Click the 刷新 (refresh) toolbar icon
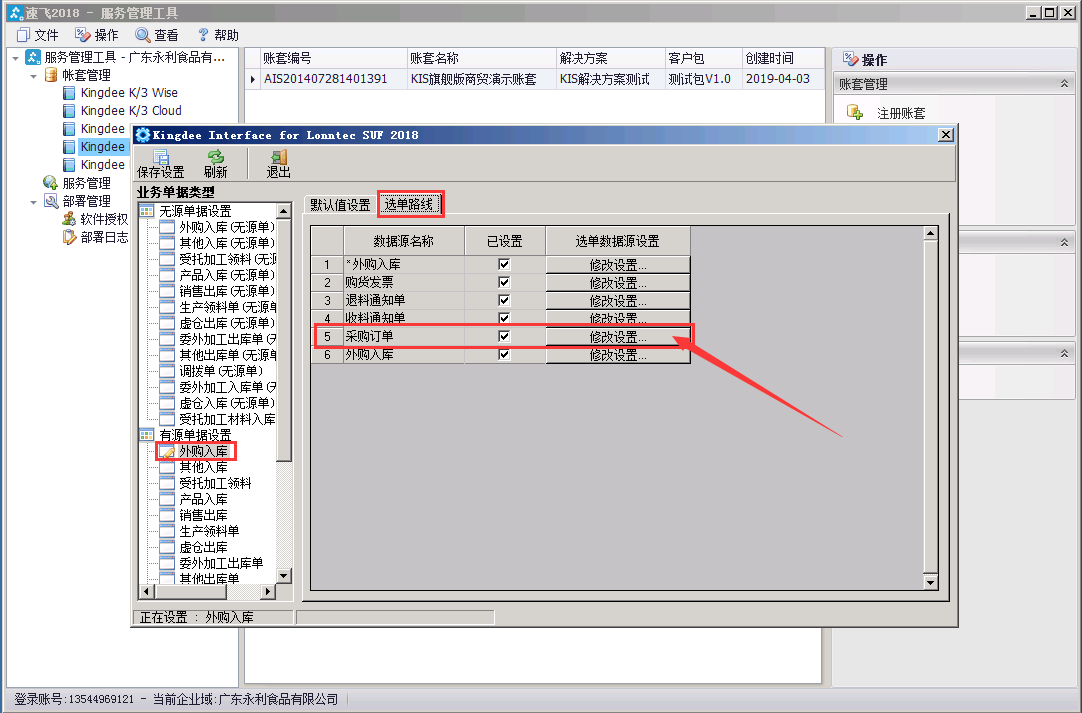Viewport: 1082px width, 713px height. [x=215, y=157]
